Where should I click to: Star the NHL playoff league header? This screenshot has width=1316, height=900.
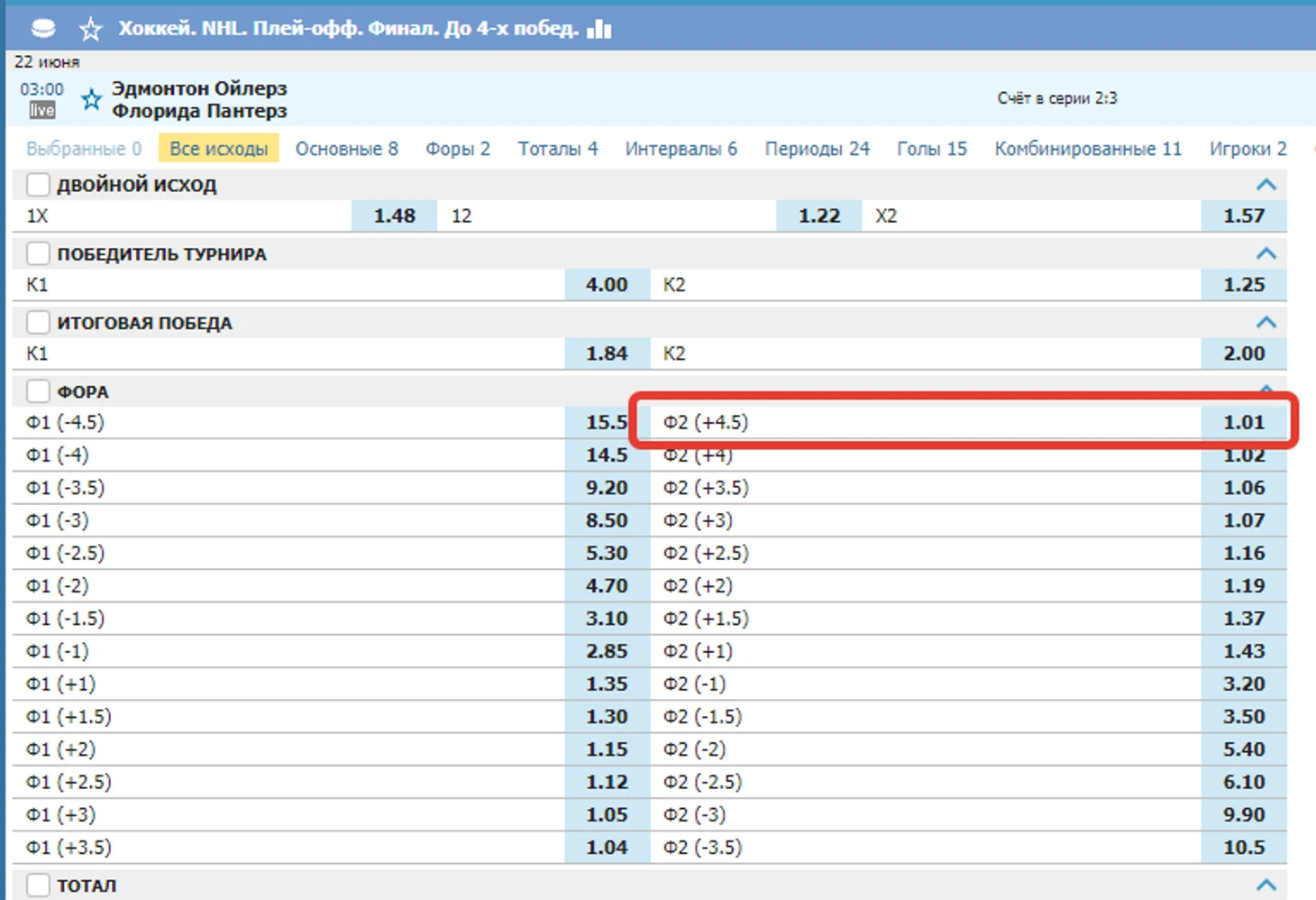click(90, 30)
